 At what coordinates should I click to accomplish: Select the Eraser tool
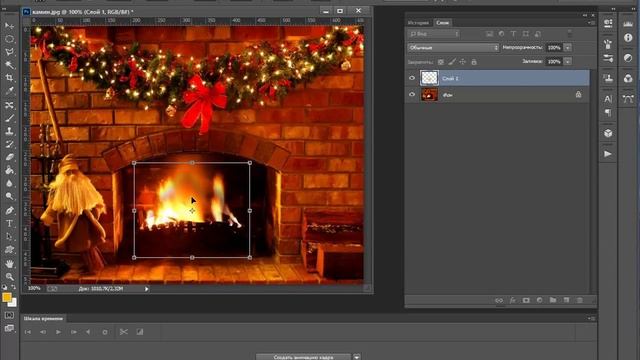[x=9, y=157]
